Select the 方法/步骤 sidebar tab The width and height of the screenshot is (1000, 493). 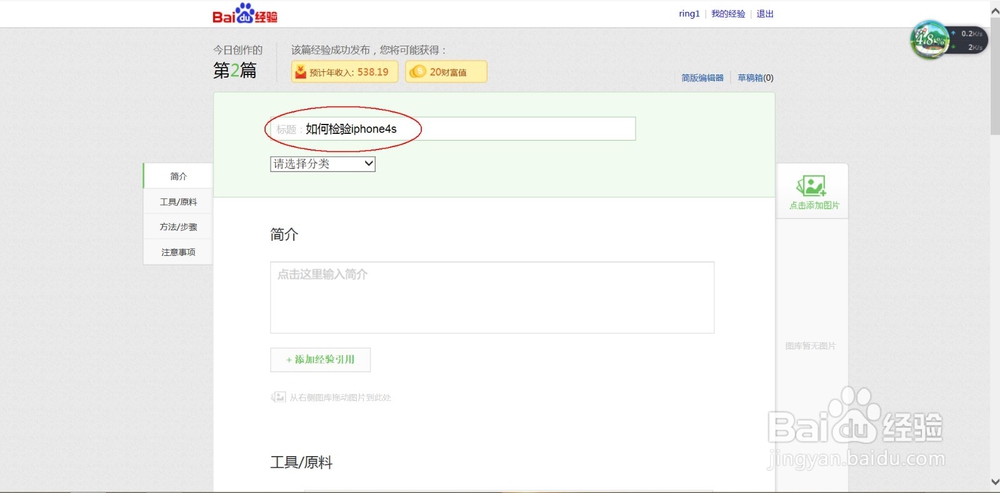point(179,226)
